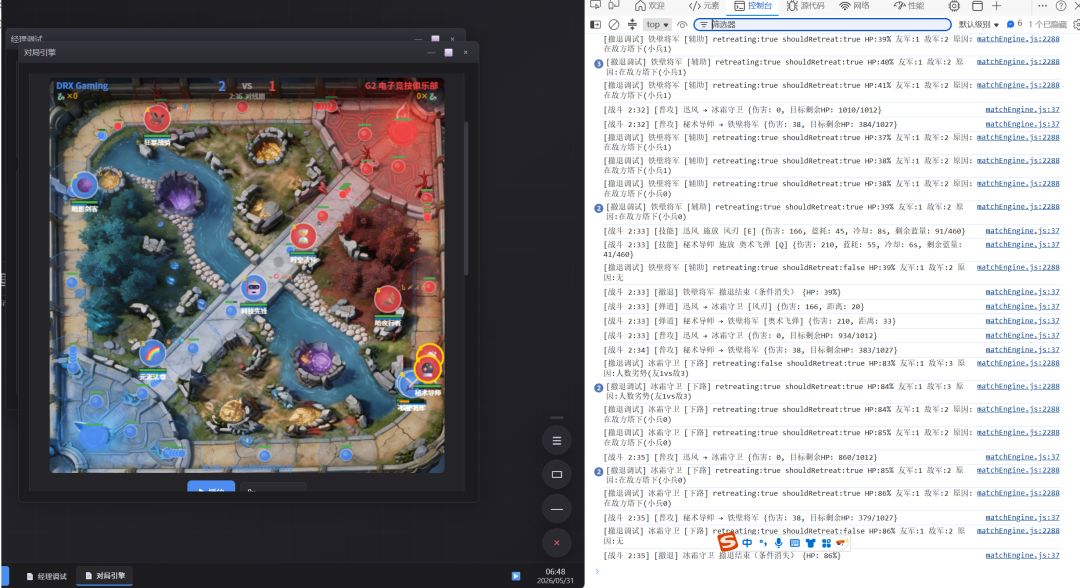
Task: Open matchEngine.js:37 link on 2:32 迅风 line
Action: click(x=1022, y=109)
